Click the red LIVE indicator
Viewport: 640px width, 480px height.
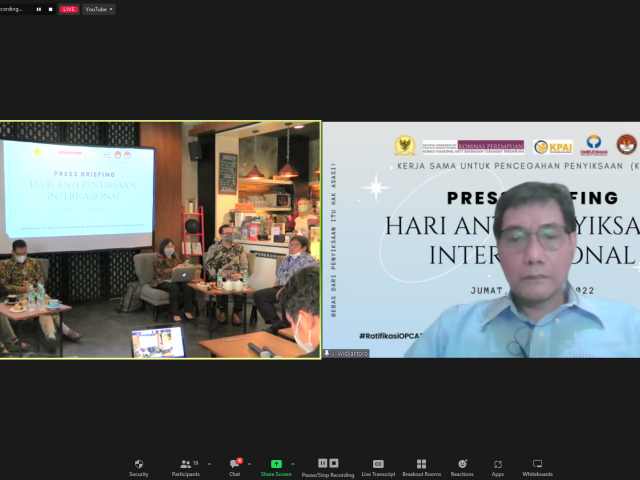coord(69,9)
